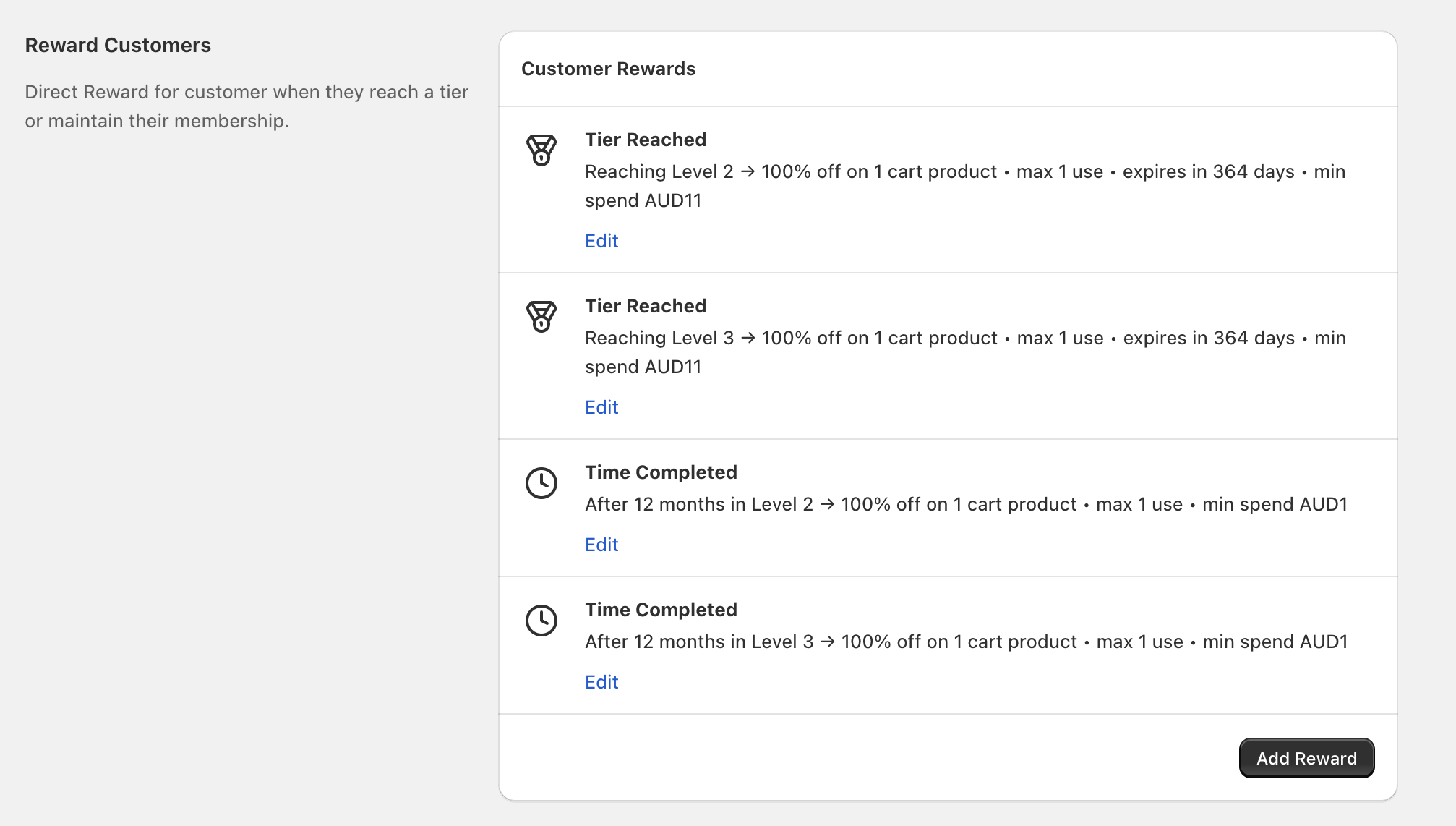Edit the Reaching Level 3 reward

tap(601, 406)
